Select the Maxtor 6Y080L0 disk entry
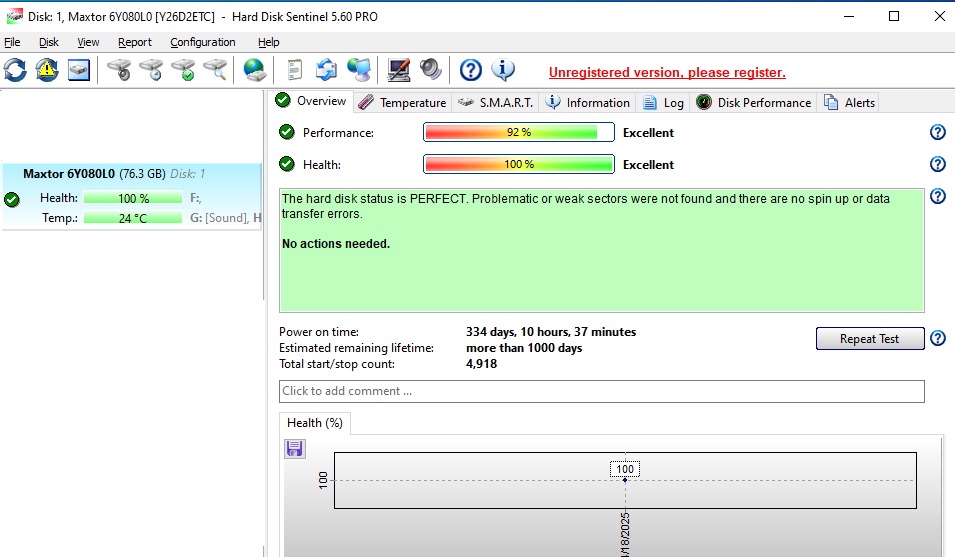This screenshot has height=557, width=955. (x=132, y=197)
